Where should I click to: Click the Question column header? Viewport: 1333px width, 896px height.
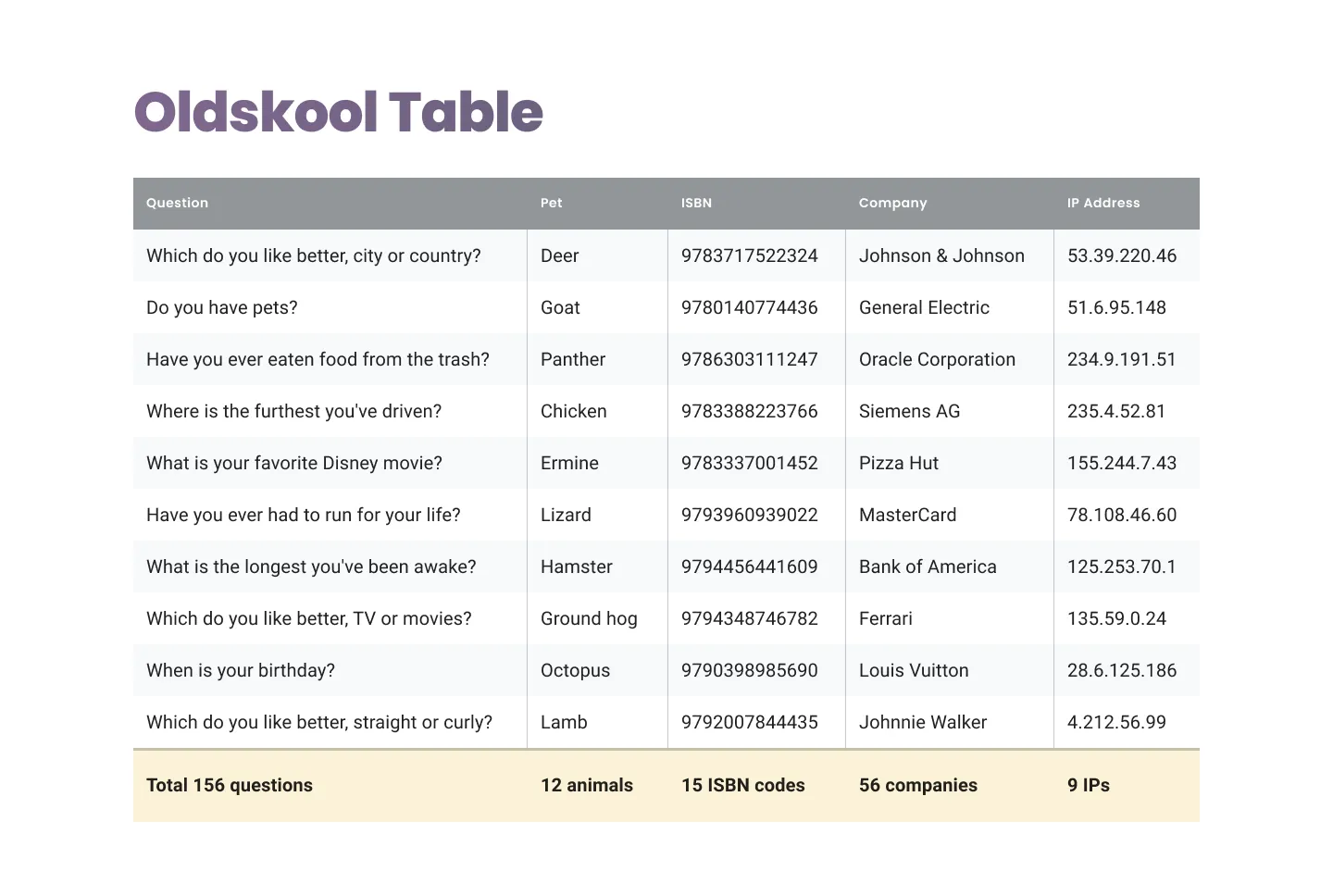coord(178,203)
